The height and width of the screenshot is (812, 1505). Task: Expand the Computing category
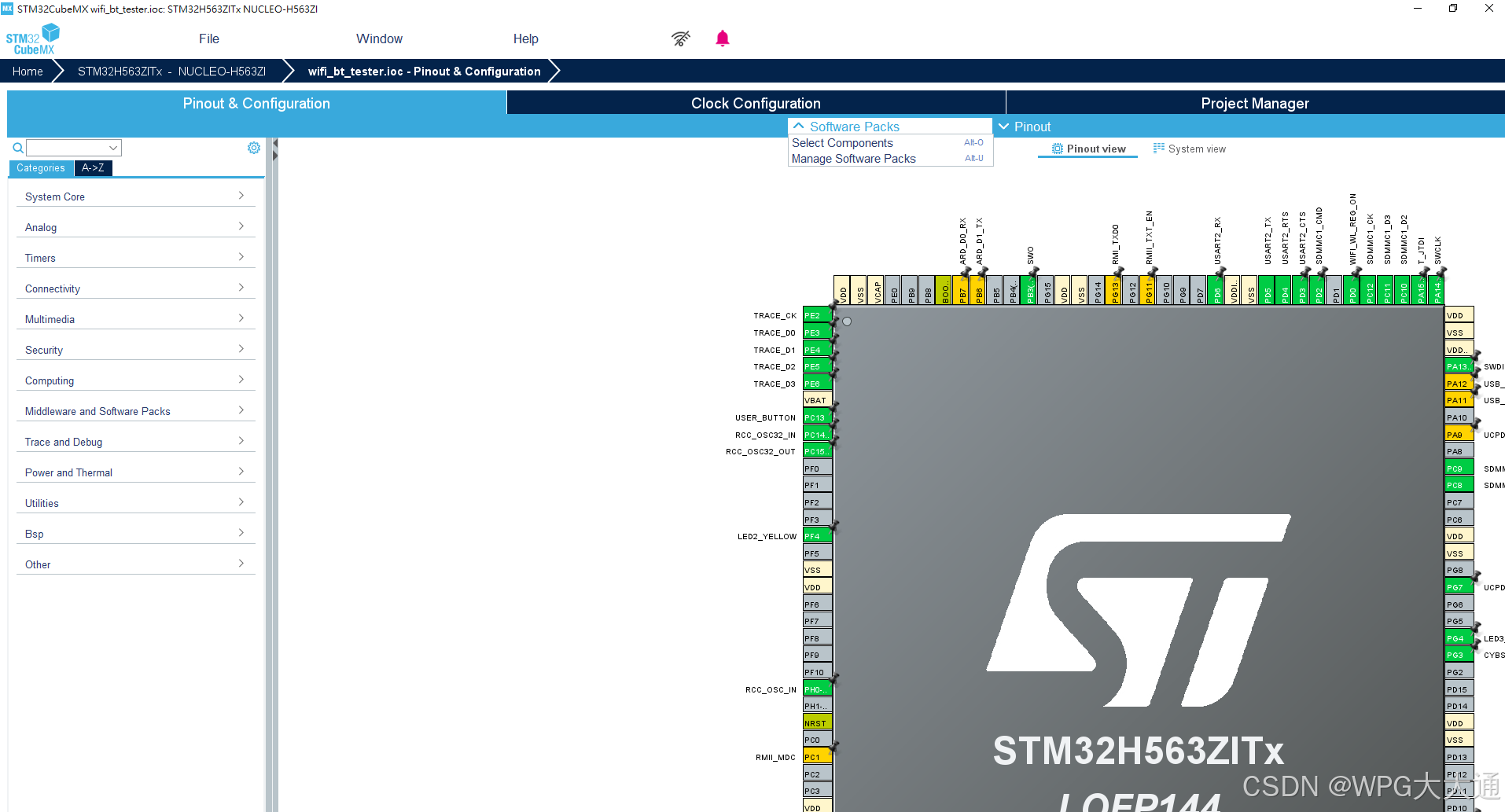(135, 380)
